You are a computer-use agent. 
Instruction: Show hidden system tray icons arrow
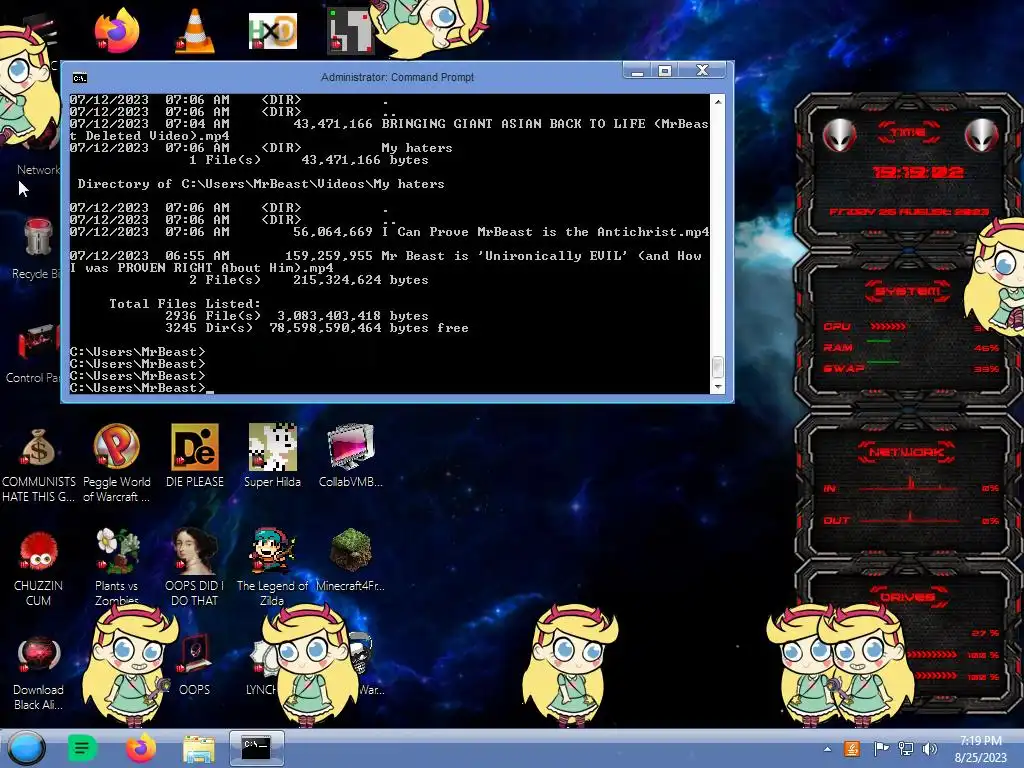827,749
